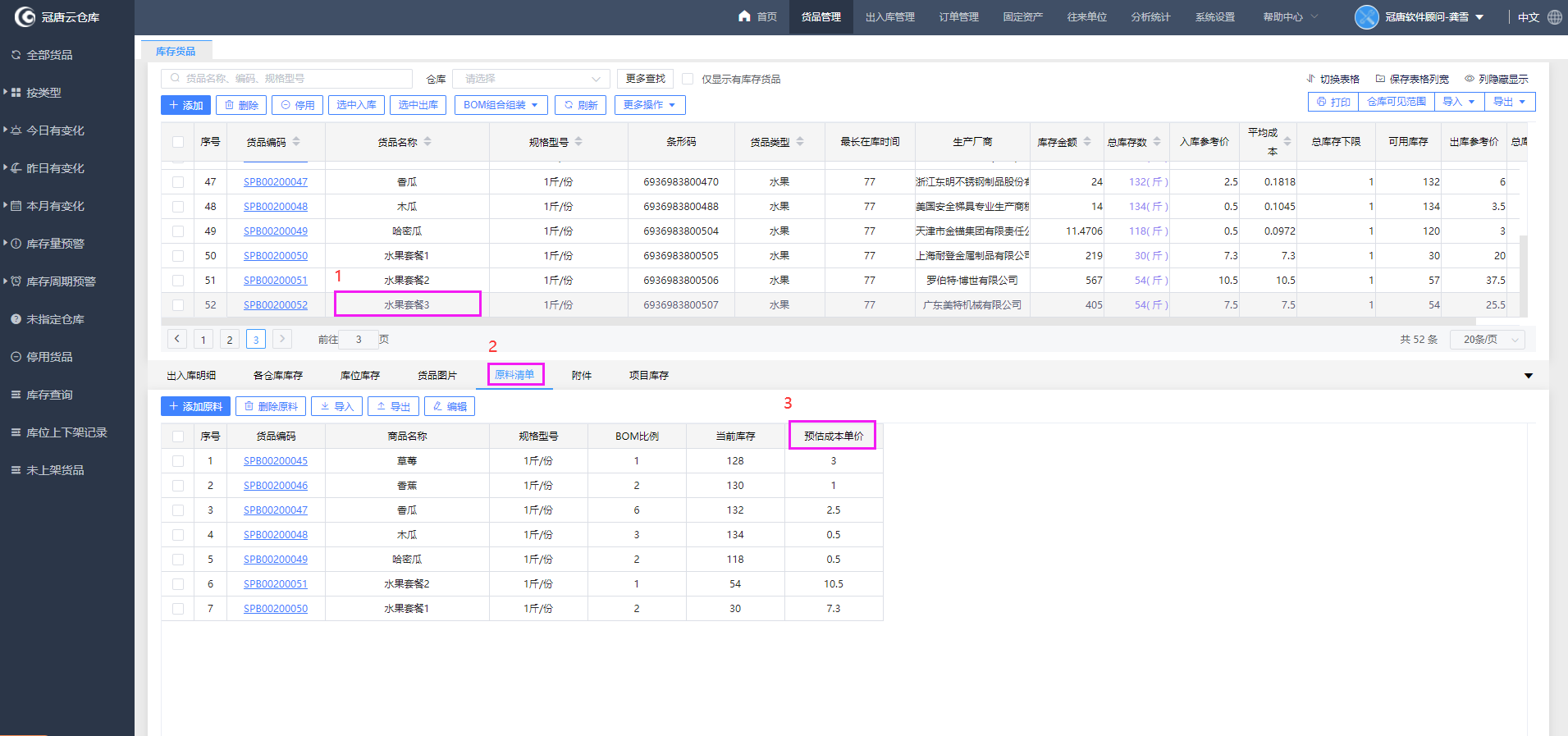Click the 编辑 edit button
The width and height of the screenshot is (1568, 736).
coord(450,406)
